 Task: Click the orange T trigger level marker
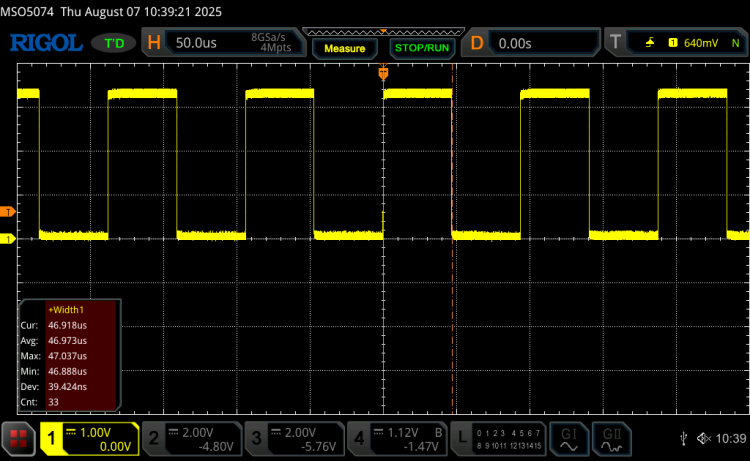pyautogui.click(x=6, y=212)
